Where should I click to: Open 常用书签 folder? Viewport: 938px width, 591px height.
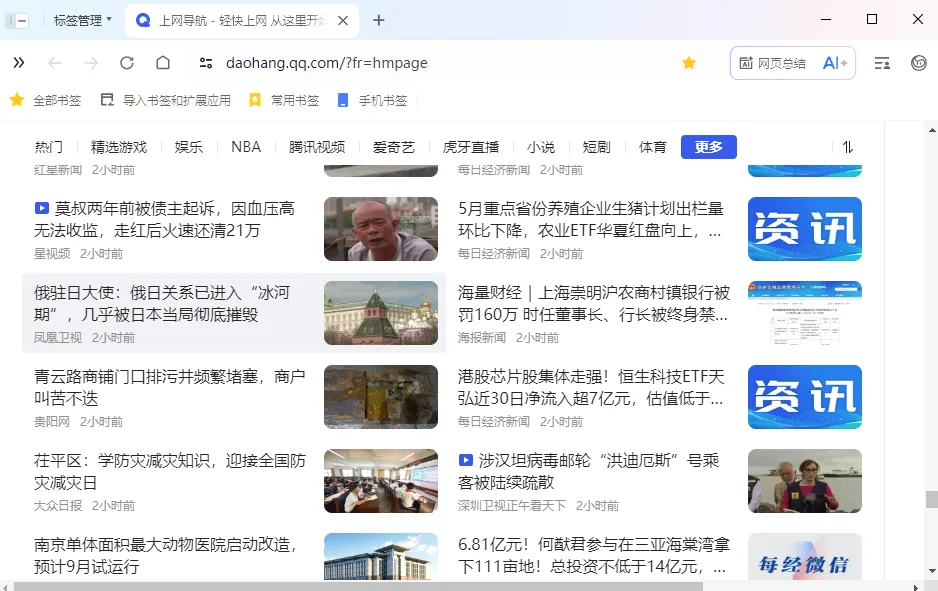284,100
